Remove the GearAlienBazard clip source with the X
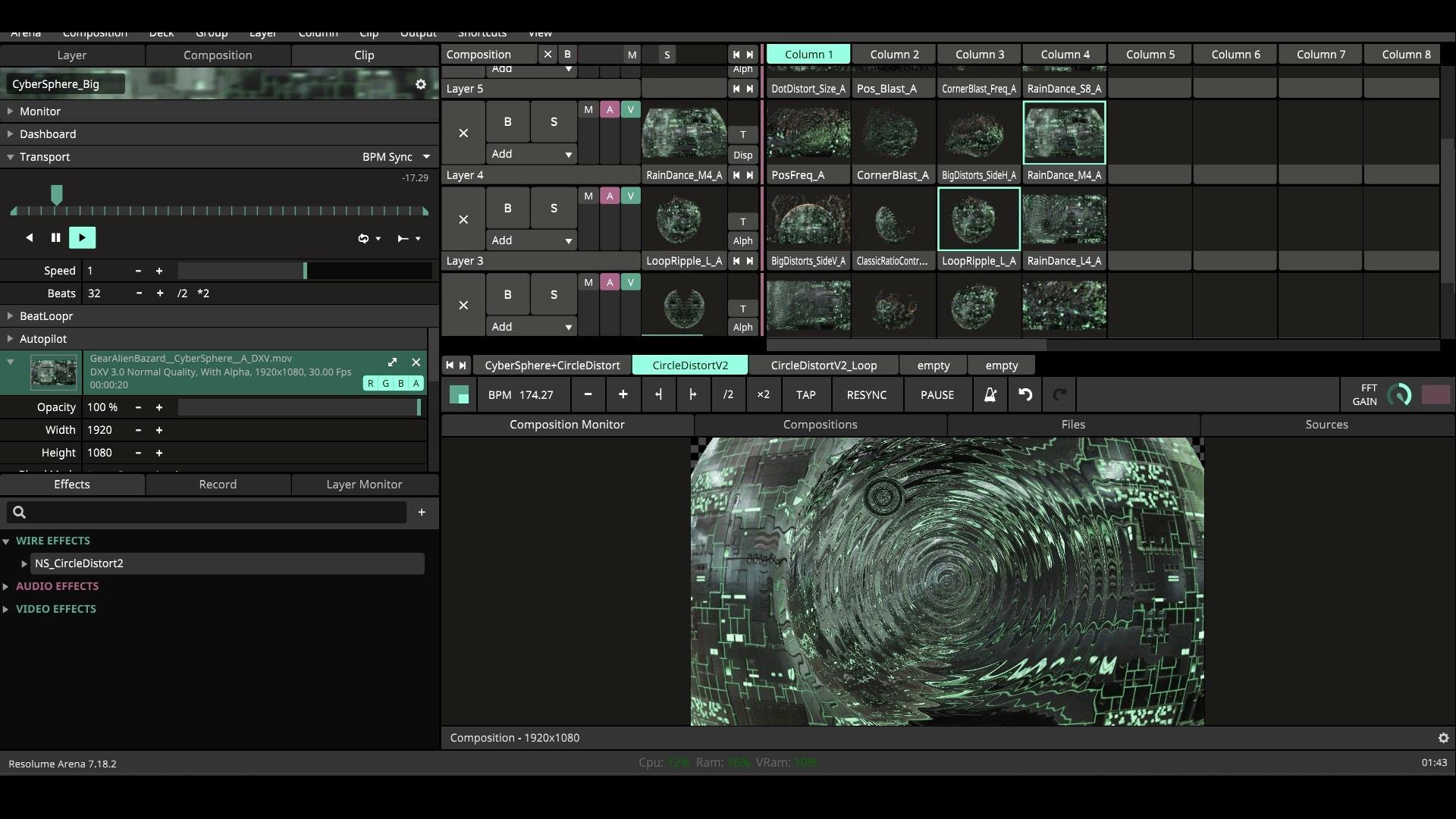The height and width of the screenshot is (819, 1456). point(416,362)
